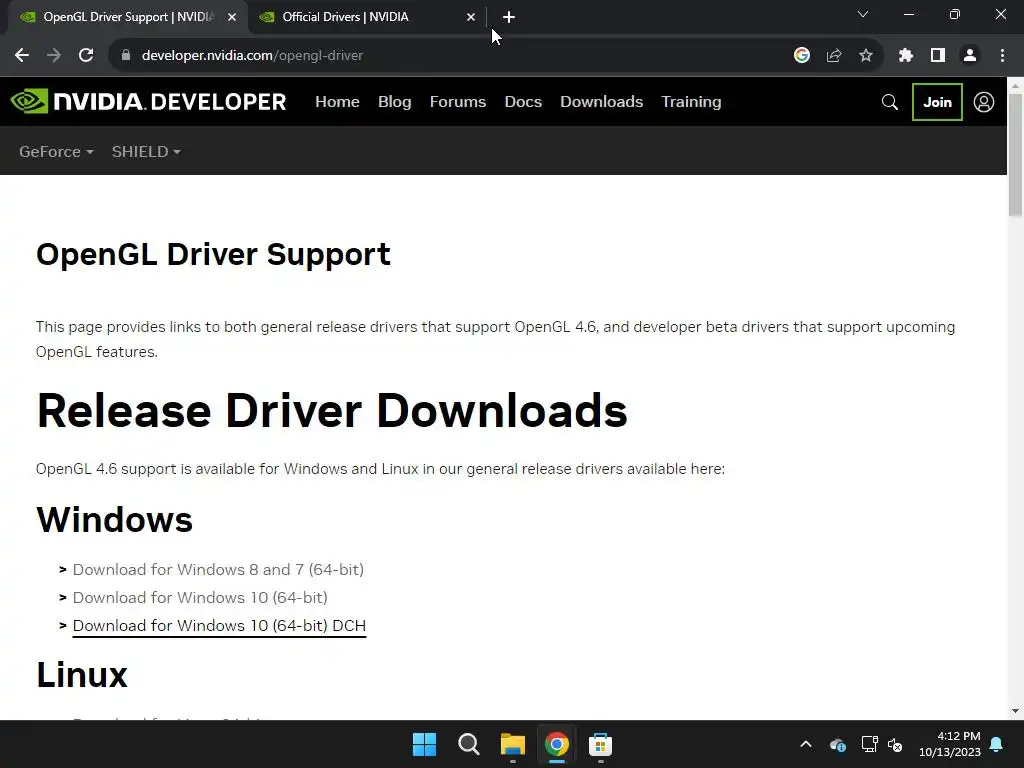Screen dimensions: 1024x768
Task: Open the site search magnifier icon
Action: 889,102
